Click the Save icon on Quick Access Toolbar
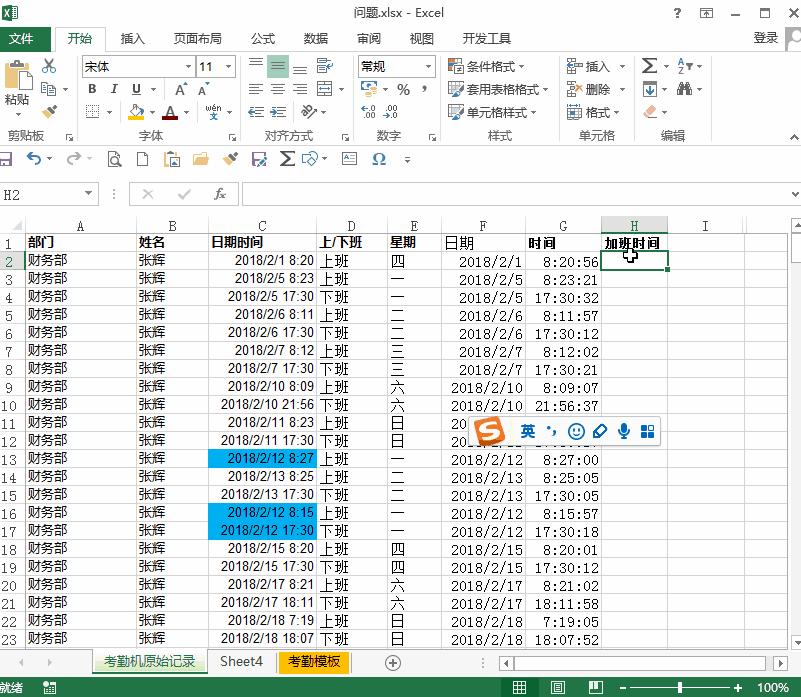The height and width of the screenshot is (697, 801). [6, 160]
